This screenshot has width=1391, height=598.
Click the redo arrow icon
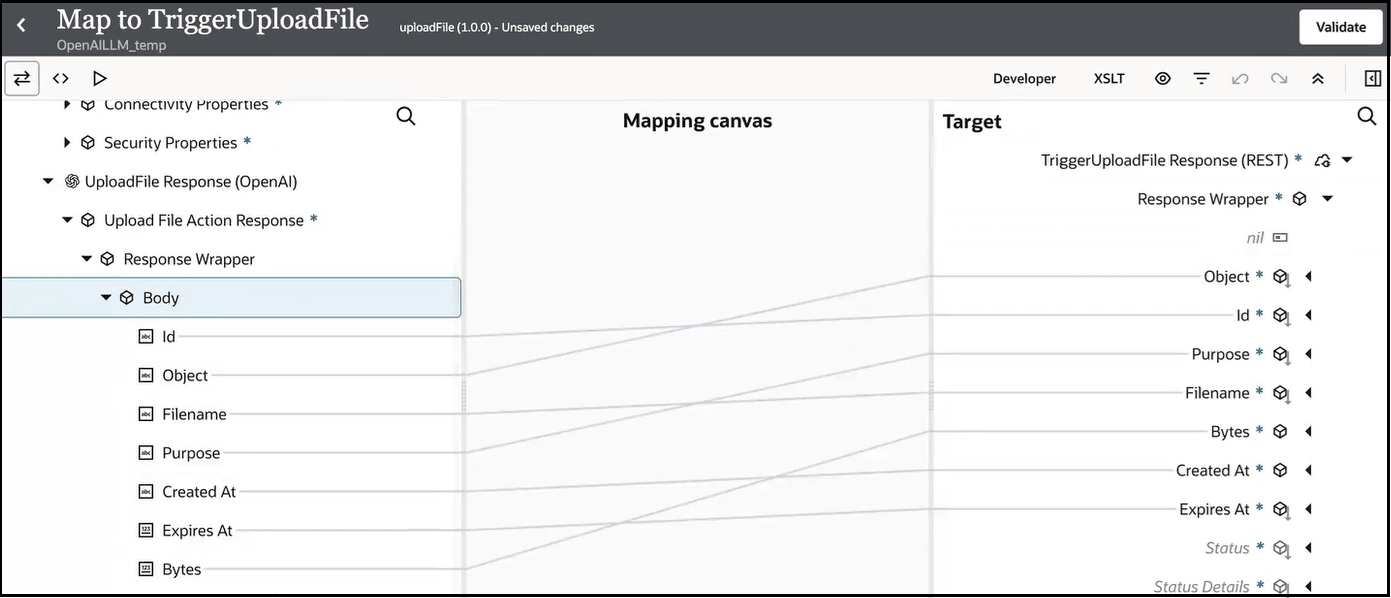tap(1279, 78)
